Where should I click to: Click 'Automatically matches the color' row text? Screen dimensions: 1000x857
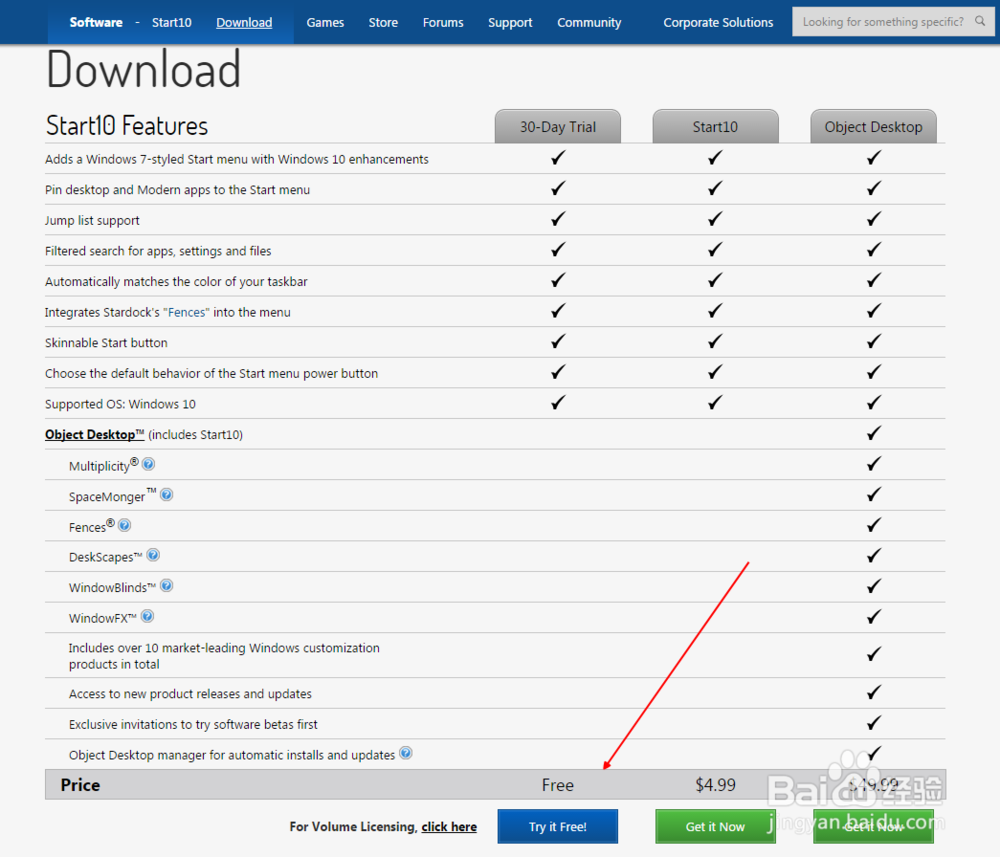176,282
